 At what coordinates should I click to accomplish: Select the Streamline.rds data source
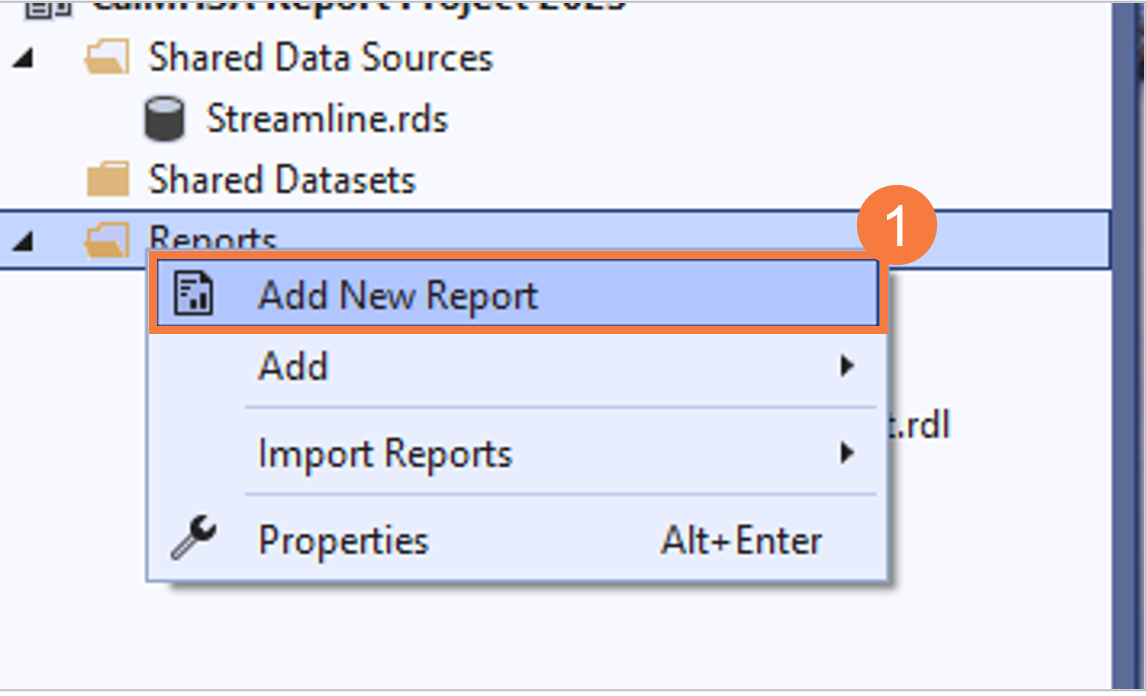(327, 118)
